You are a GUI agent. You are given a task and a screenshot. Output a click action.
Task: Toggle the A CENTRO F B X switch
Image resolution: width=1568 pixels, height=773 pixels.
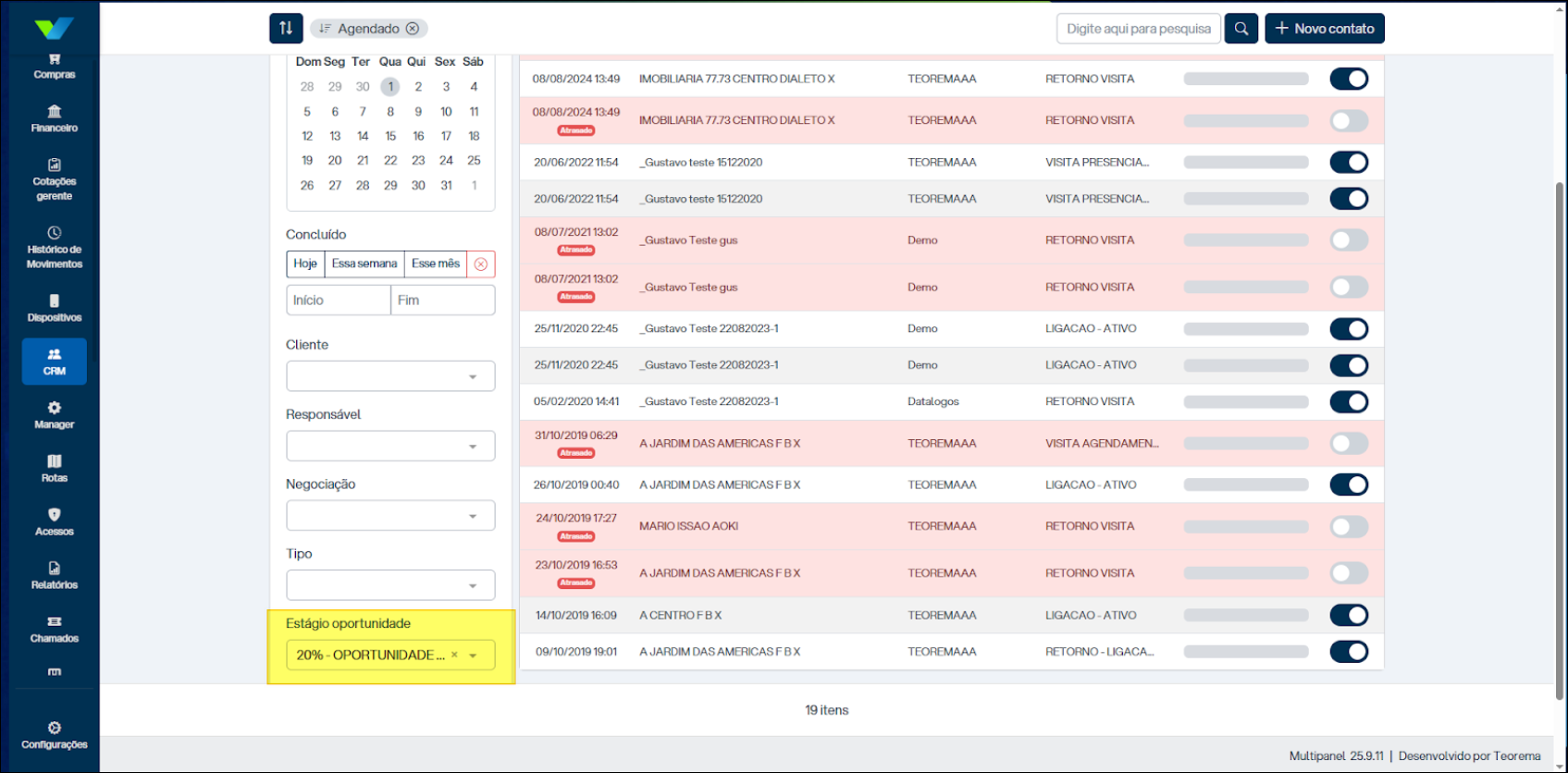(1349, 616)
